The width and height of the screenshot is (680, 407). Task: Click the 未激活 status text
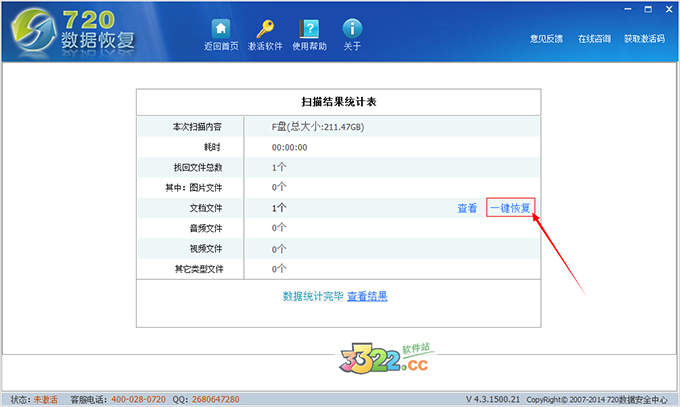[46, 400]
